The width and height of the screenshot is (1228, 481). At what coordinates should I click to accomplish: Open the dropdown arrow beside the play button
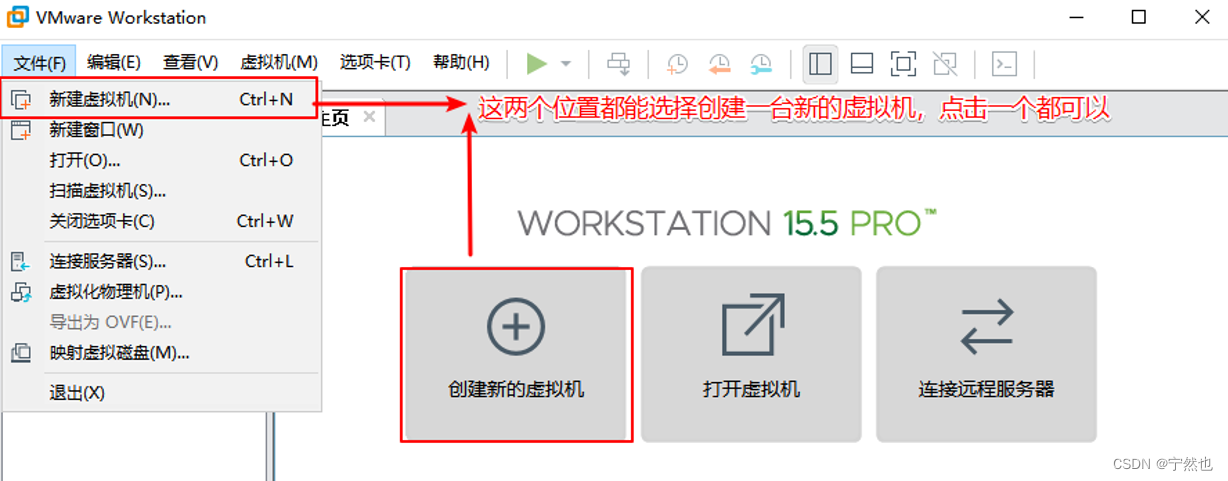pos(566,64)
